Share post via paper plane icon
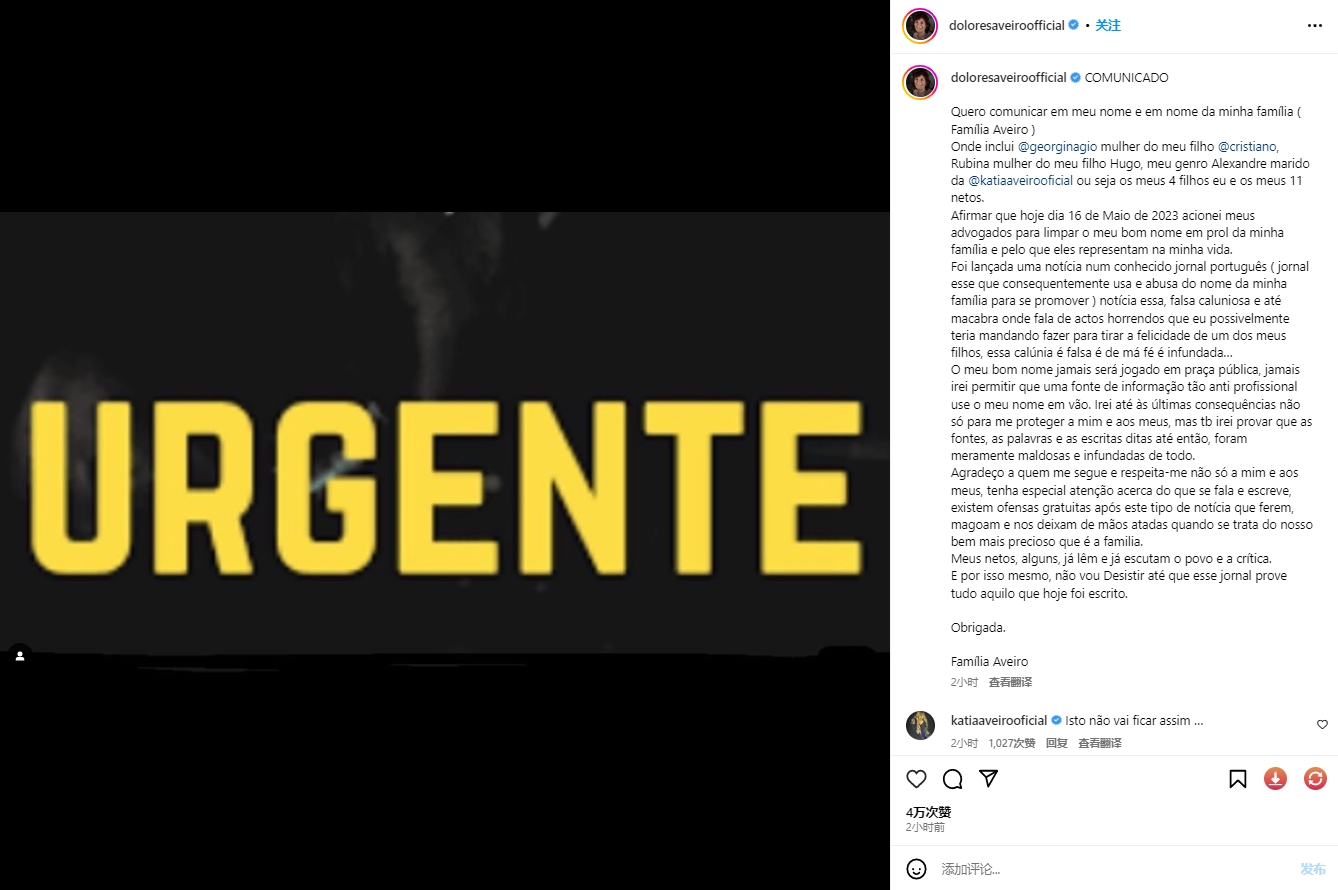This screenshot has height=890, width=1338. 988,779
